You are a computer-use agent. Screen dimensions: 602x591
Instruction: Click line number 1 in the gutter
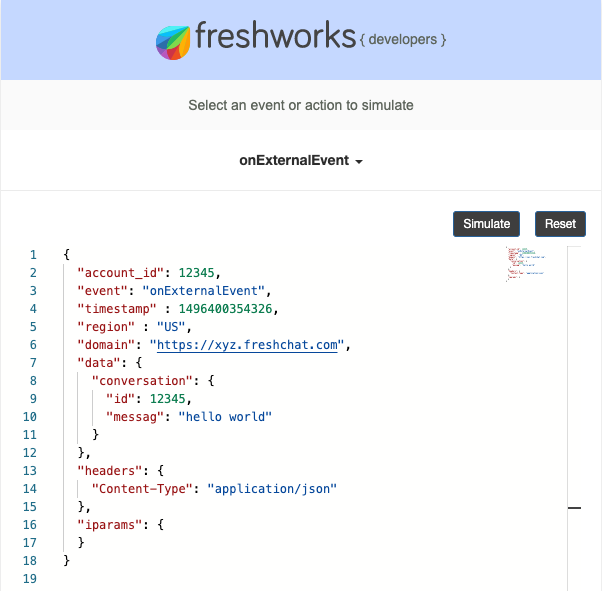pos(33,255)
